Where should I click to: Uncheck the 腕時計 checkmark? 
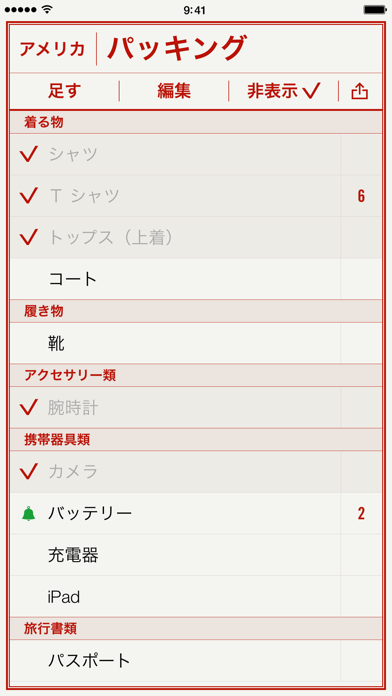[28, 408]
